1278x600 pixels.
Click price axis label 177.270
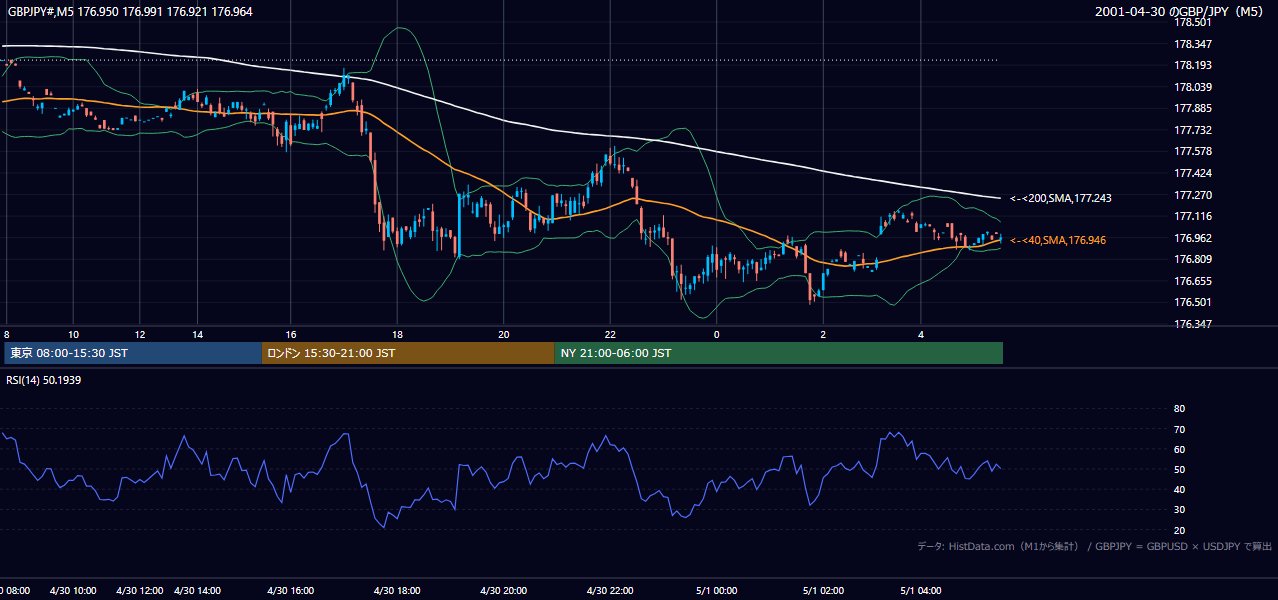point(1192,195)
